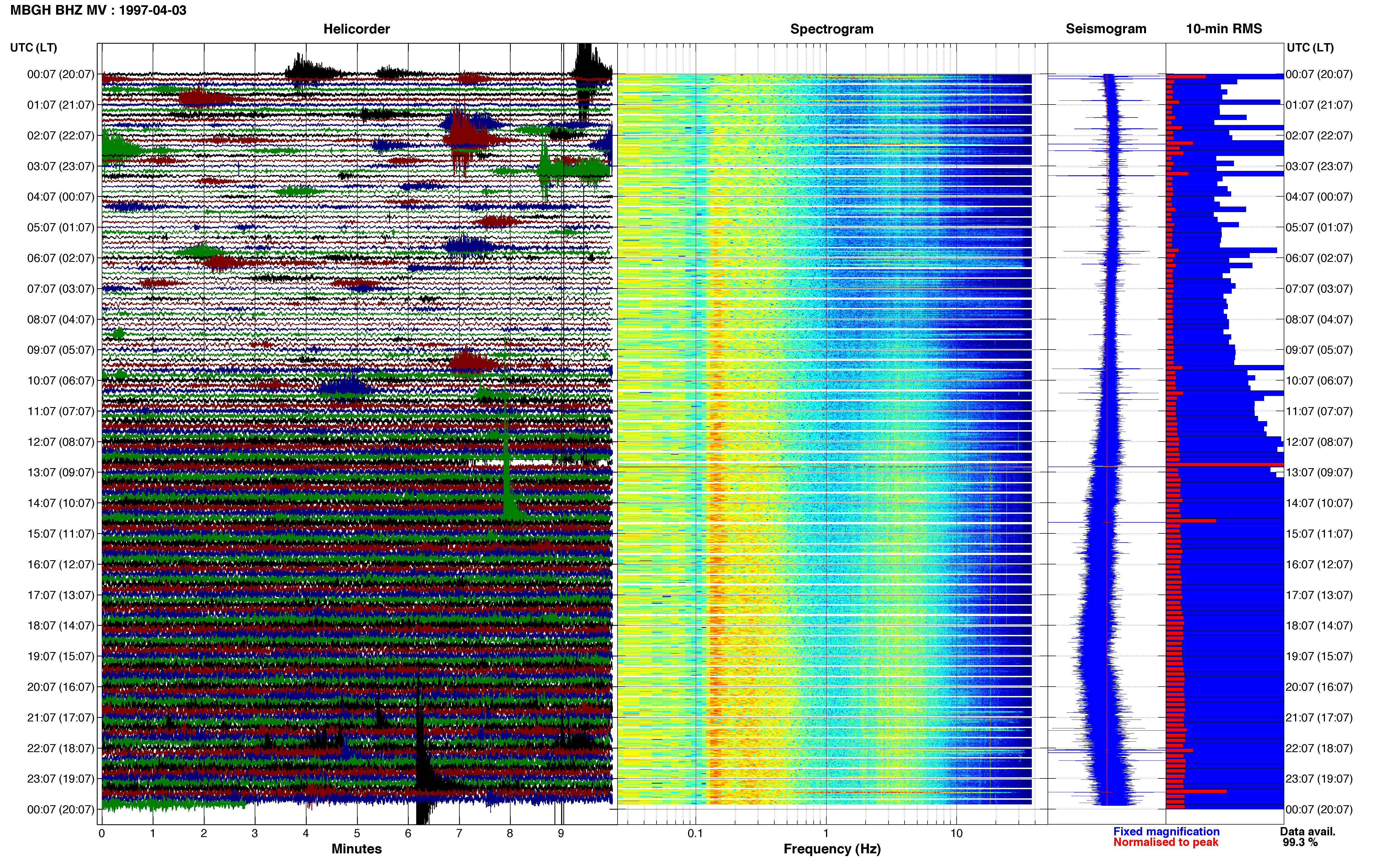This screenshot has height=868, width=1388.
Task: Select left time label '13:07 (09:07)'
Action: click(x=61, y=472)
